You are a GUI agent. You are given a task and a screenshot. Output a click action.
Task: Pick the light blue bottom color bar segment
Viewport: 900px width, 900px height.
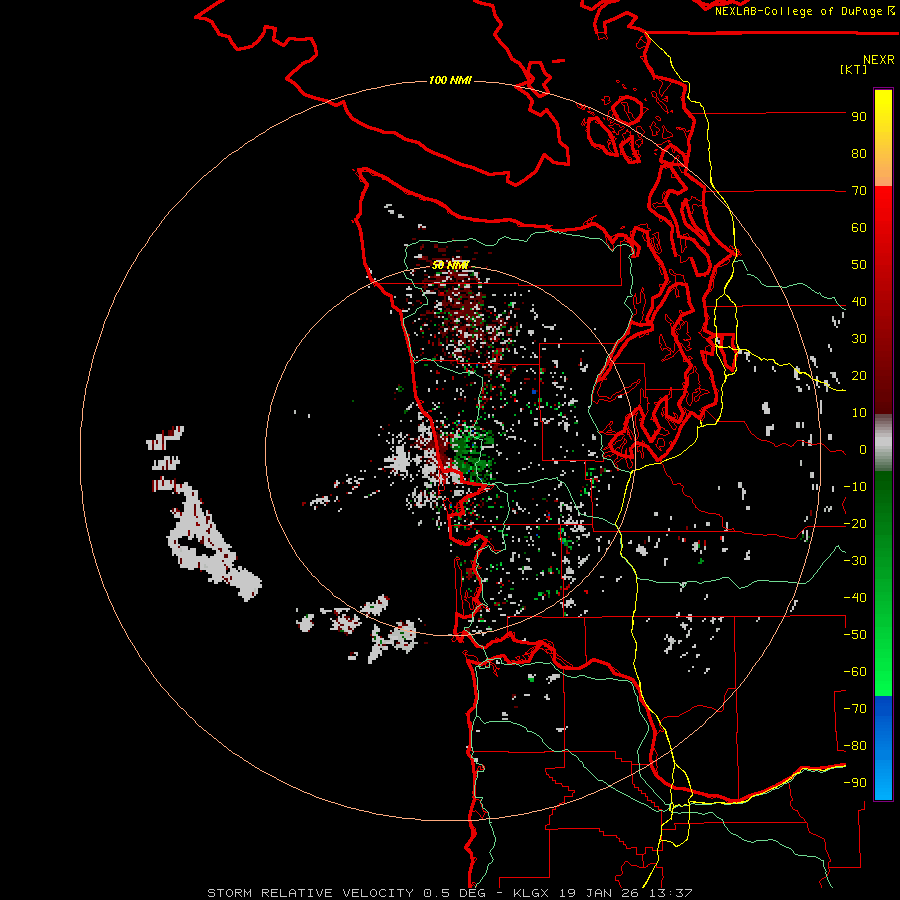(x=883, y=781)
